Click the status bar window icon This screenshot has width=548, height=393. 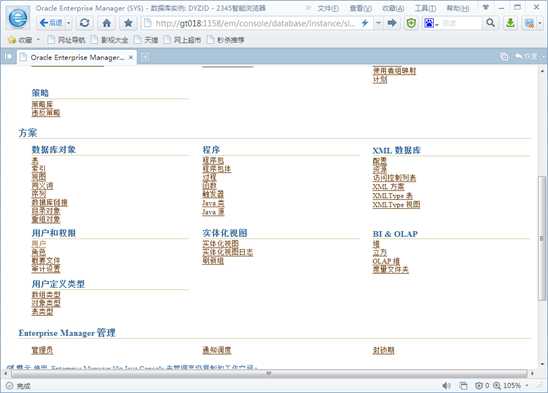tap(463, 386)
